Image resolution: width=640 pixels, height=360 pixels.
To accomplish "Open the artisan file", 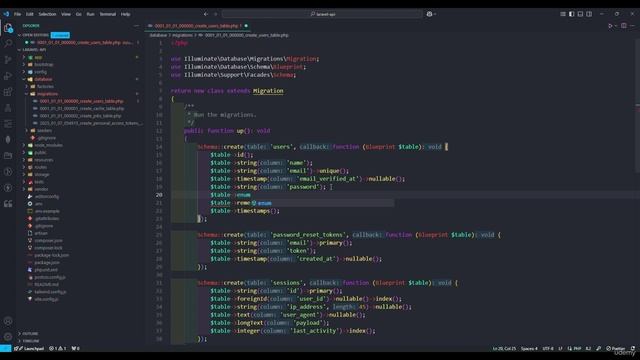I will pos(40,233).
